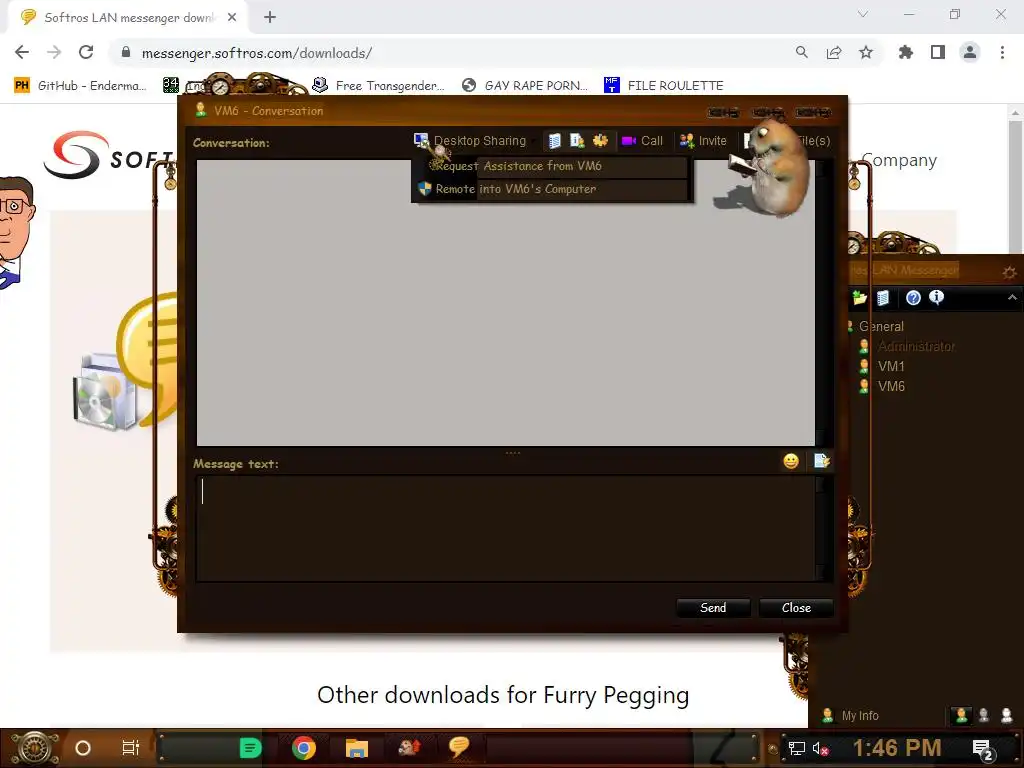Click the webpage vertical scrollbar up arrow
Screen dimensions: 1024x768
tap(1016, 113)
